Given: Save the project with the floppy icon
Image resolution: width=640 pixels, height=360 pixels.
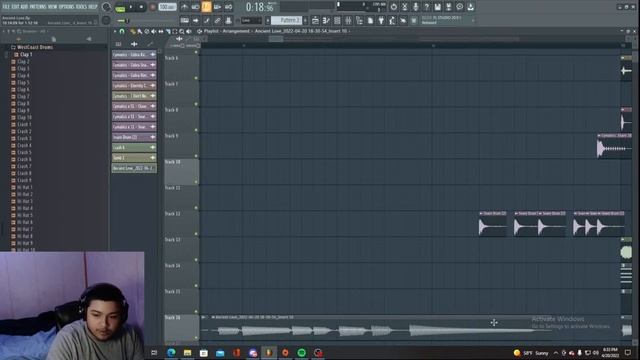Looking at the screenshot, I should 438,7.
